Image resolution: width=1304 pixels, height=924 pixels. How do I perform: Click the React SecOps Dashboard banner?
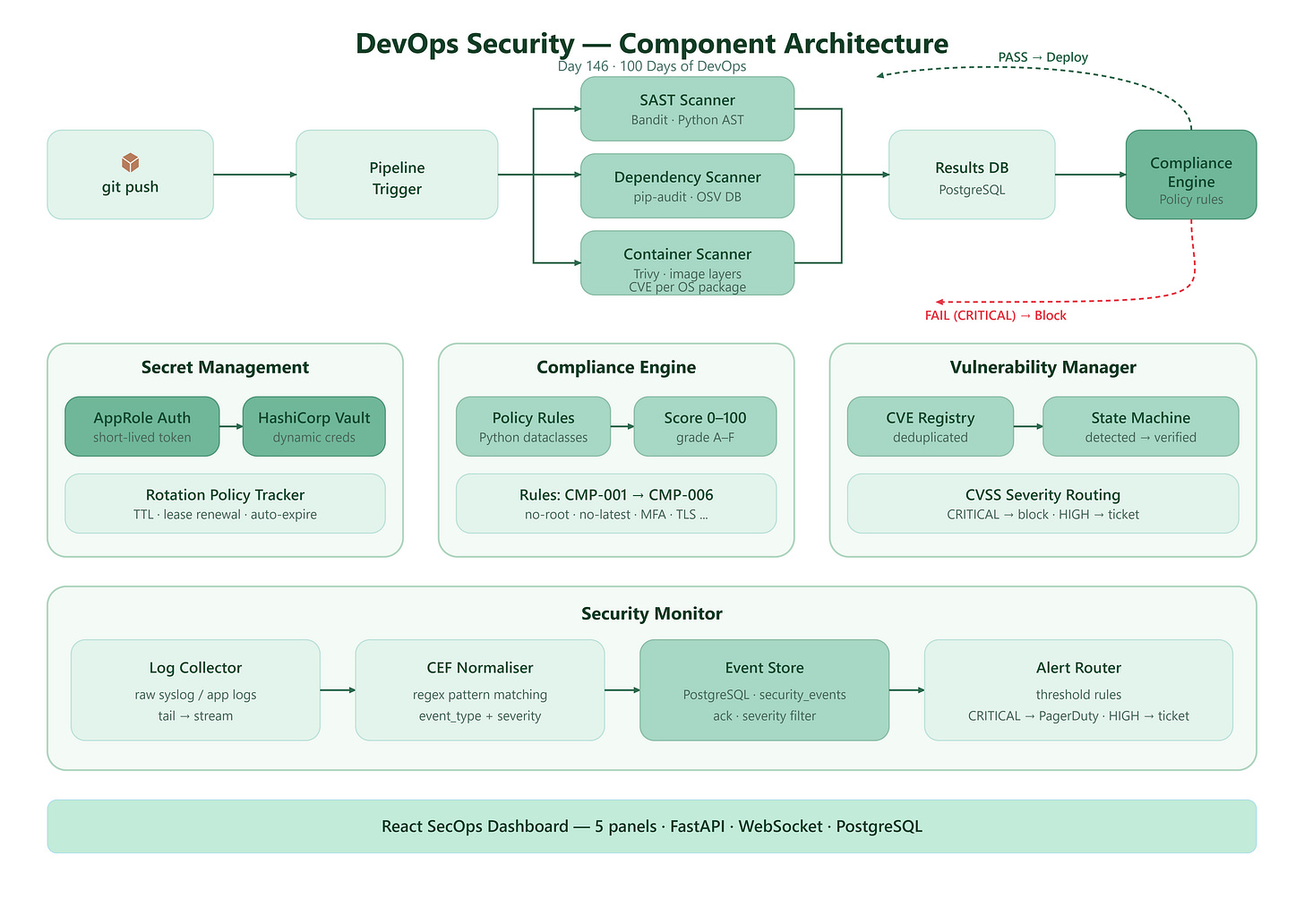coord(652,826)
